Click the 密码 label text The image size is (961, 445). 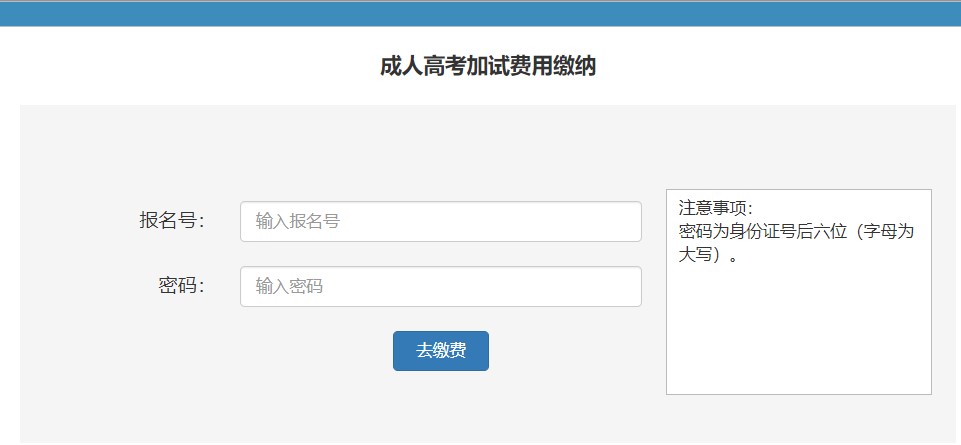[181, 286]
